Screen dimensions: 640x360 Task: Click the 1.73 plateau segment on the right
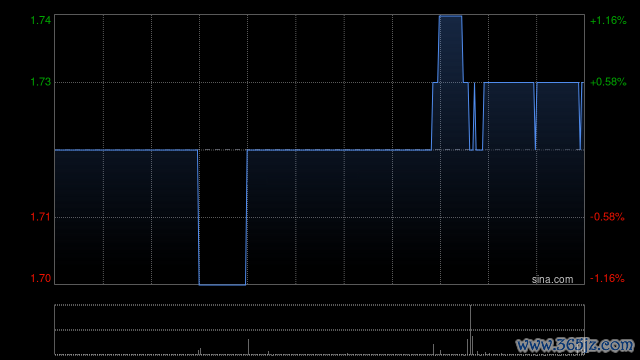coord(509,82)
